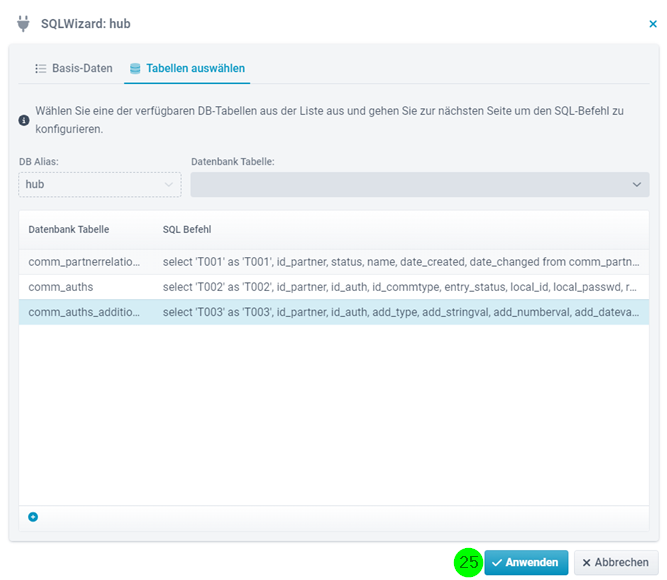Click the Datenbank Tabelle column header
The height and width of the screenshot is (580, 667).
69,229
